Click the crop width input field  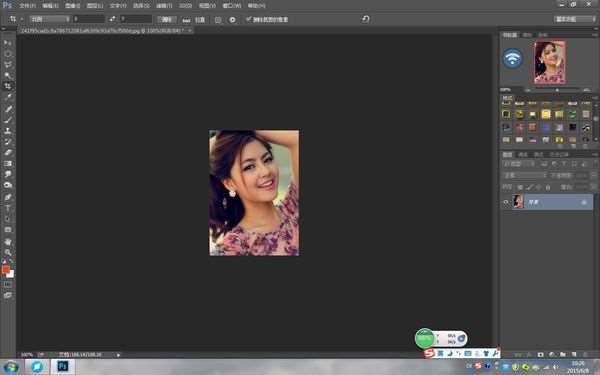coord(89,19)
